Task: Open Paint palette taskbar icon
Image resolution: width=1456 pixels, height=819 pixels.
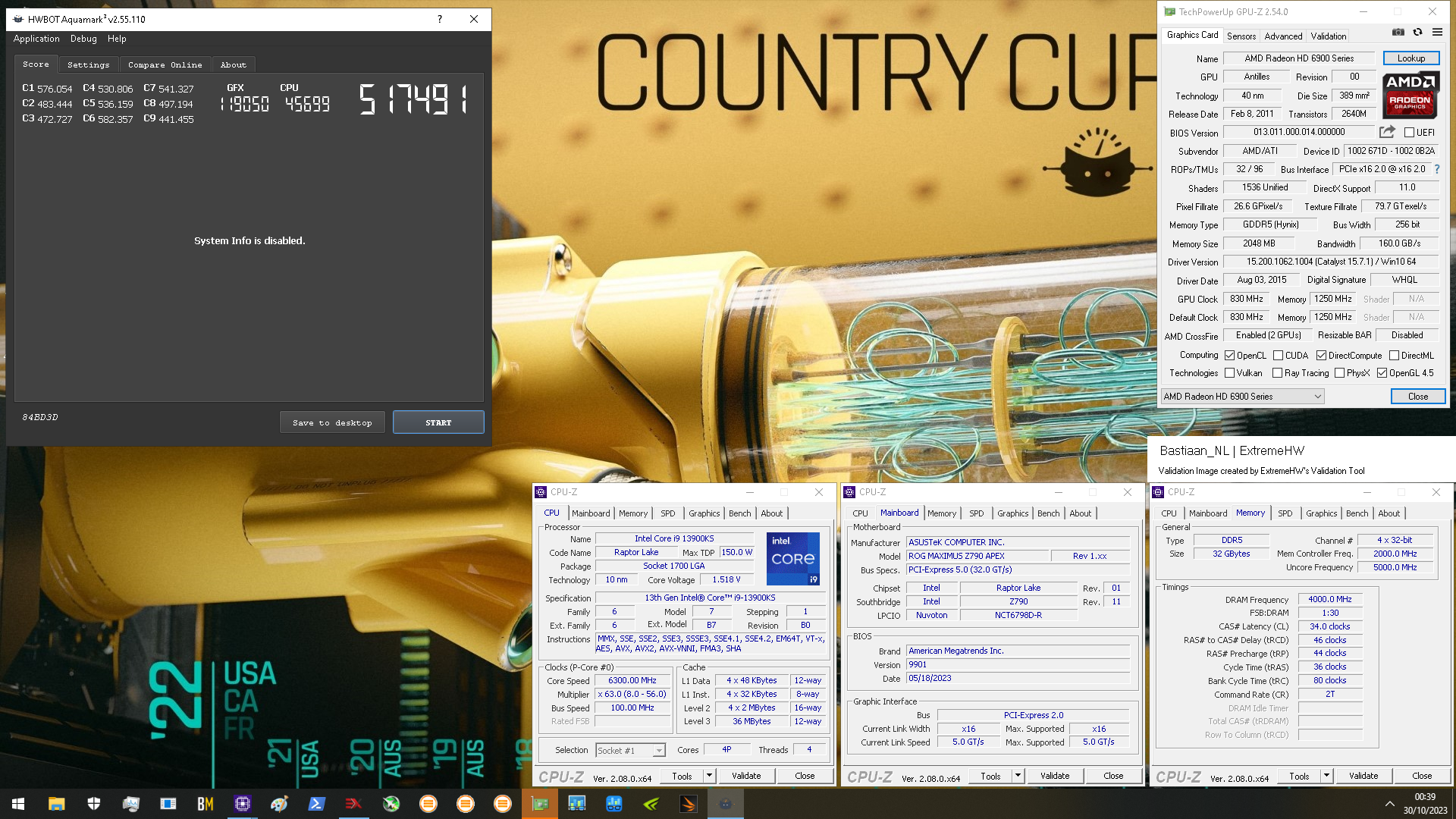Action: click(x=279, y=804)
